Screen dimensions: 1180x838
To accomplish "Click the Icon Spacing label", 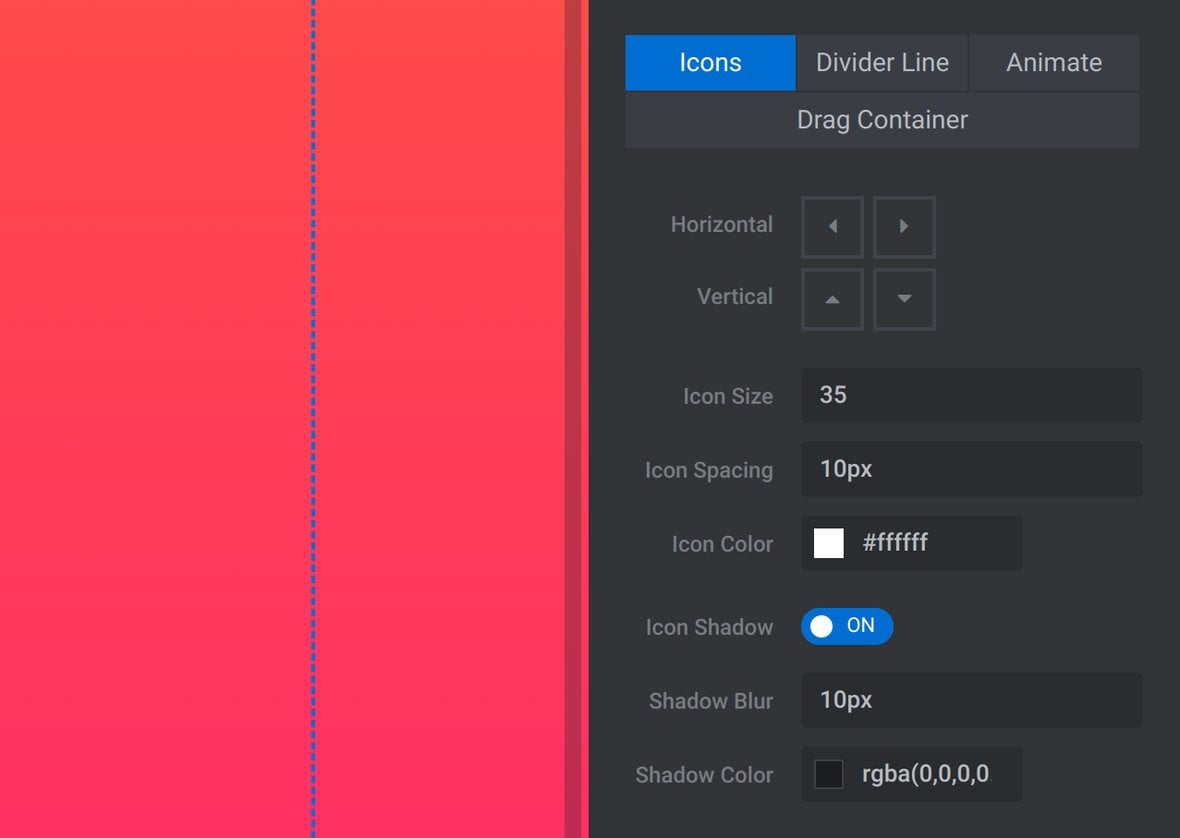I will [709, 470].
